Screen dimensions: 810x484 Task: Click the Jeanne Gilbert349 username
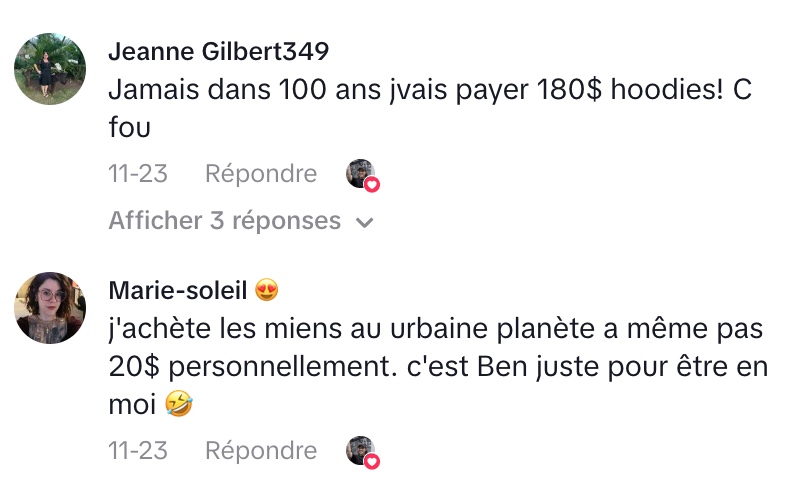pos(218,51)
